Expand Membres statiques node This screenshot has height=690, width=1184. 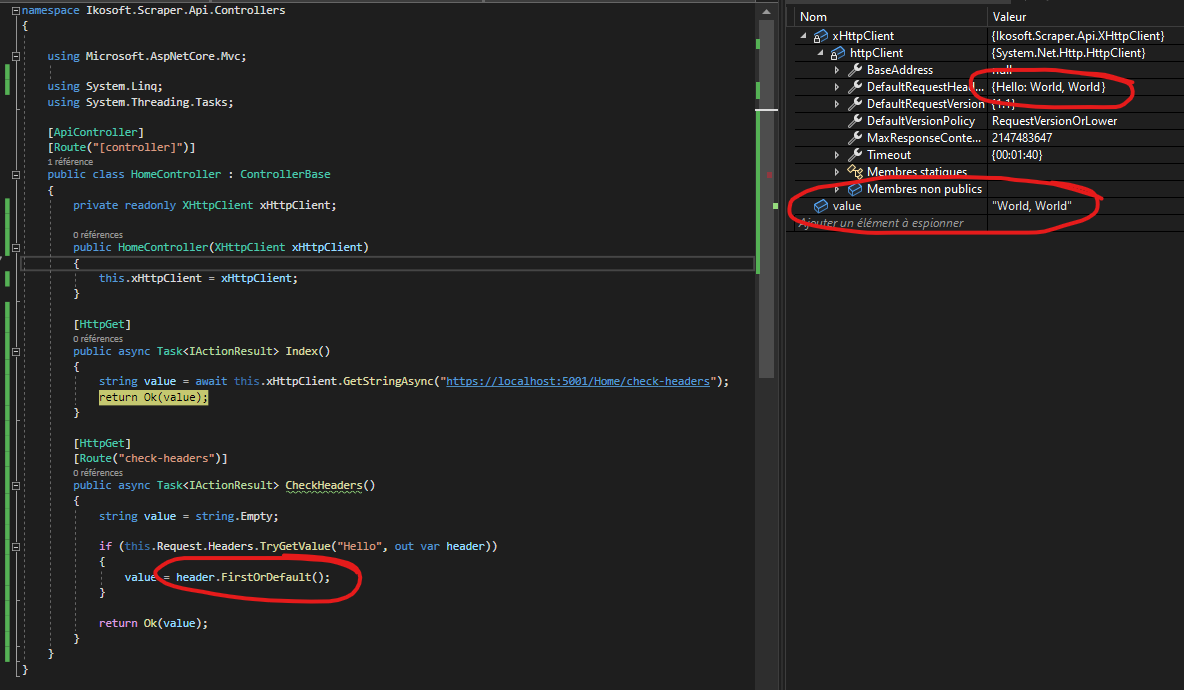[x=837, y=172]
